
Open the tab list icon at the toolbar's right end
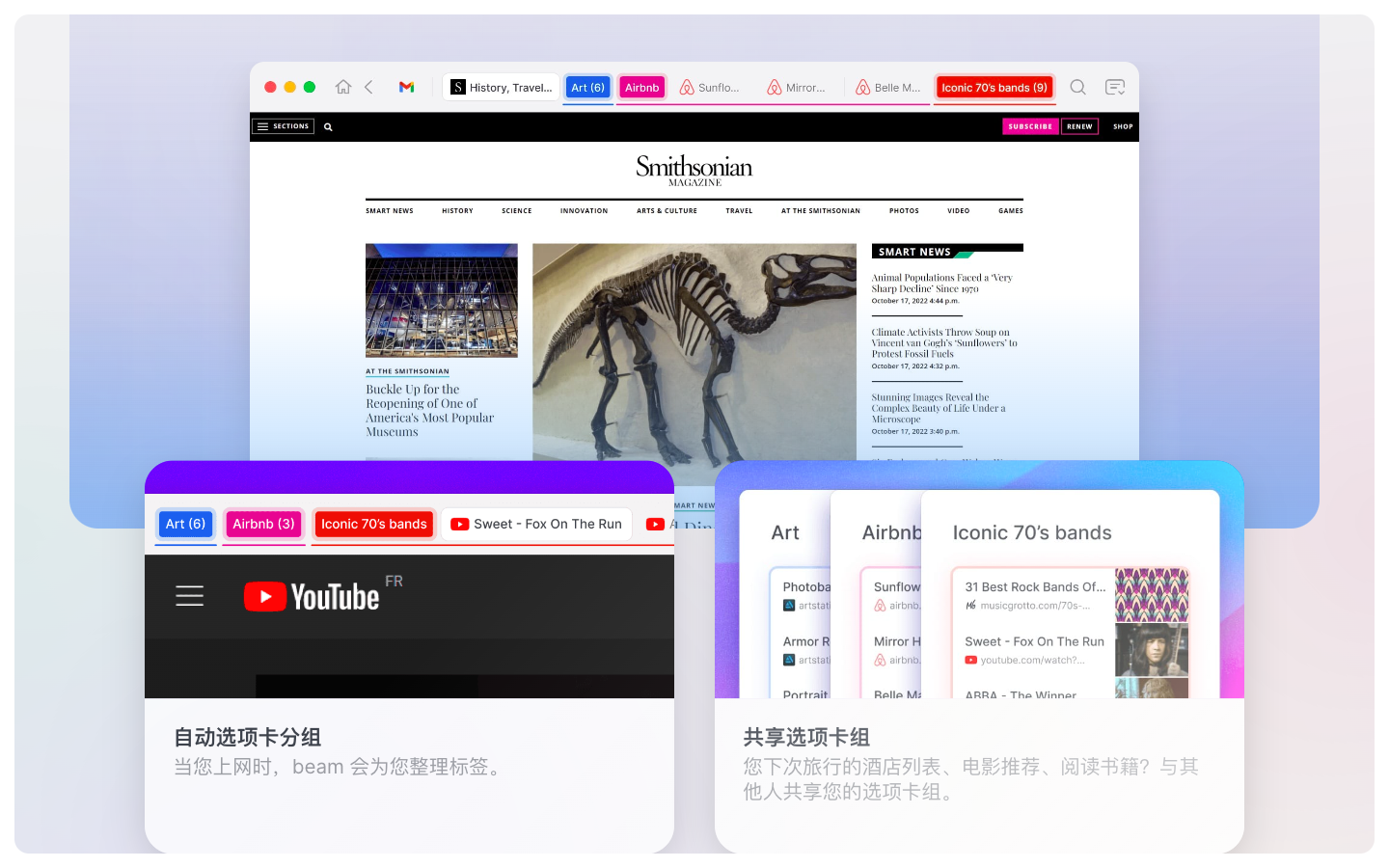click(x=1115, y=87)
